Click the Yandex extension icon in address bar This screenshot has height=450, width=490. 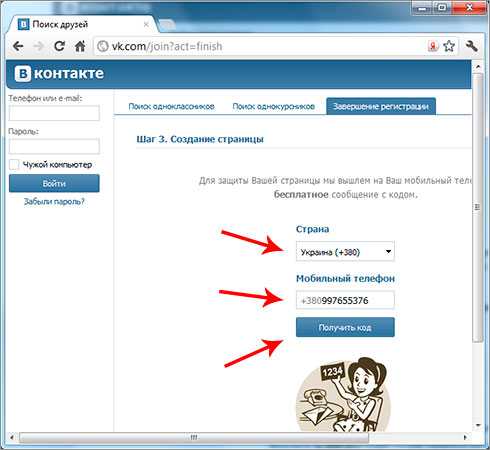pos(433,46)
